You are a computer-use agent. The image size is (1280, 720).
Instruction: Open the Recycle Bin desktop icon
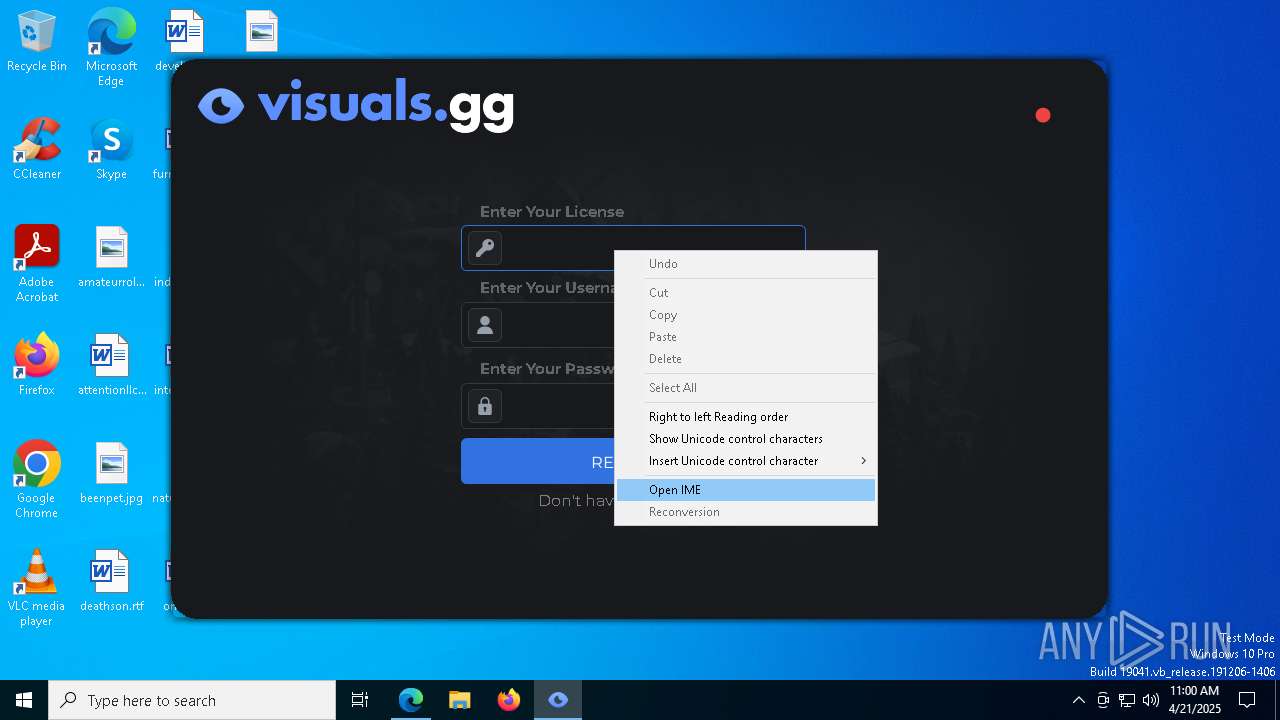tap(37, 42)
